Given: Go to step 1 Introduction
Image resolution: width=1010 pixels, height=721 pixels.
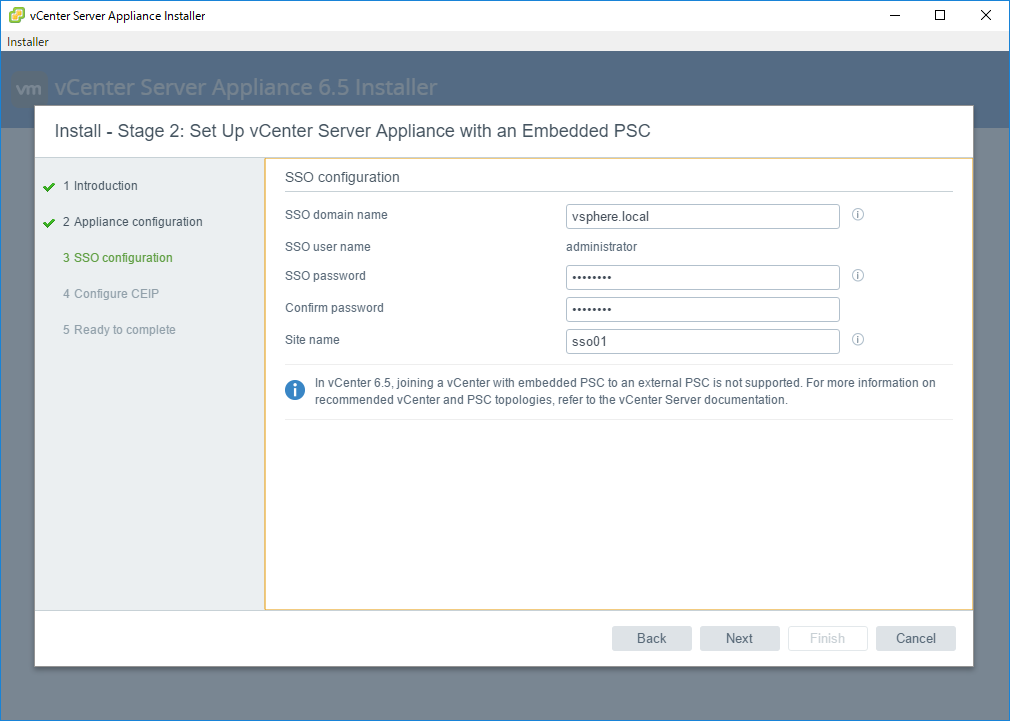Looking at the screenshot, I should (100, 186).
